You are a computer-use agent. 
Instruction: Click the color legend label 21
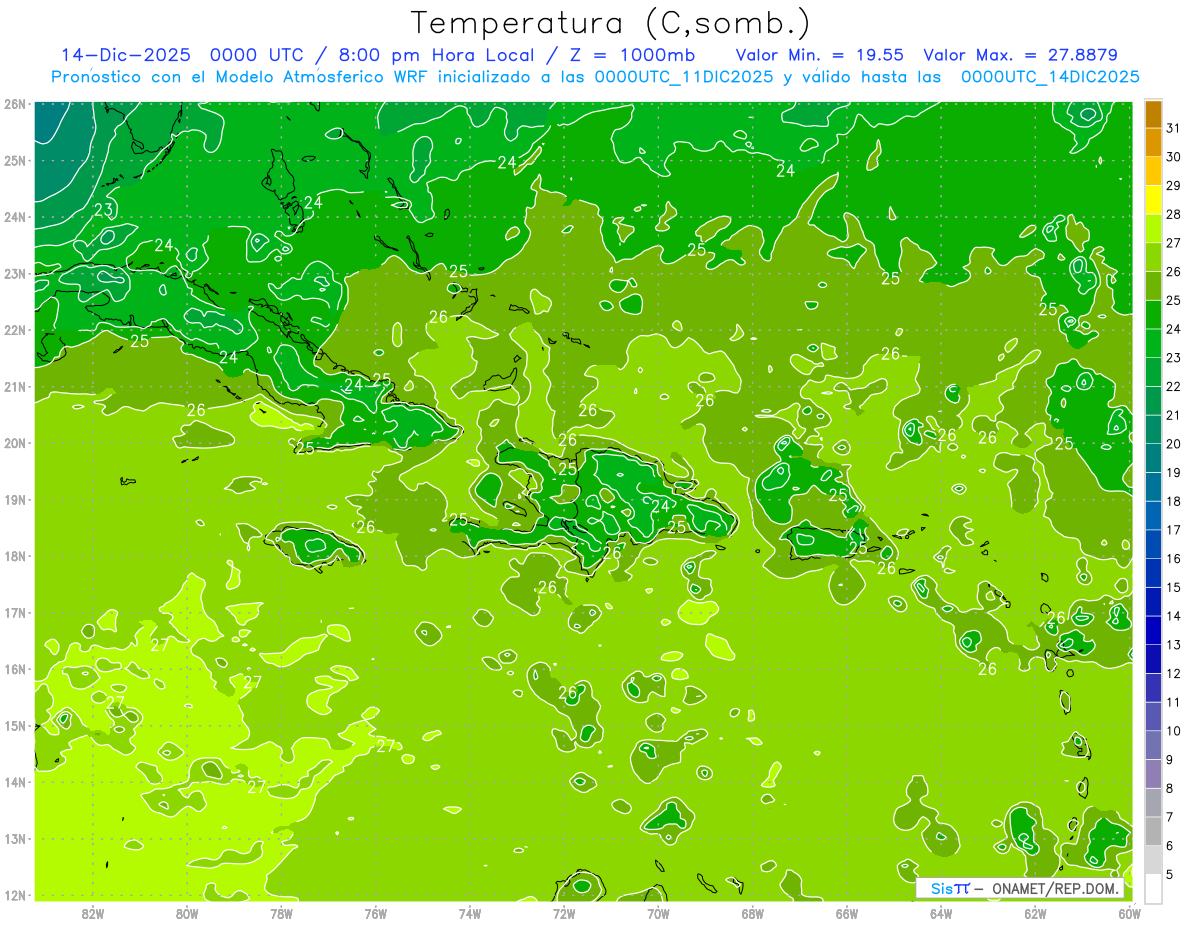pos(1174,415)
